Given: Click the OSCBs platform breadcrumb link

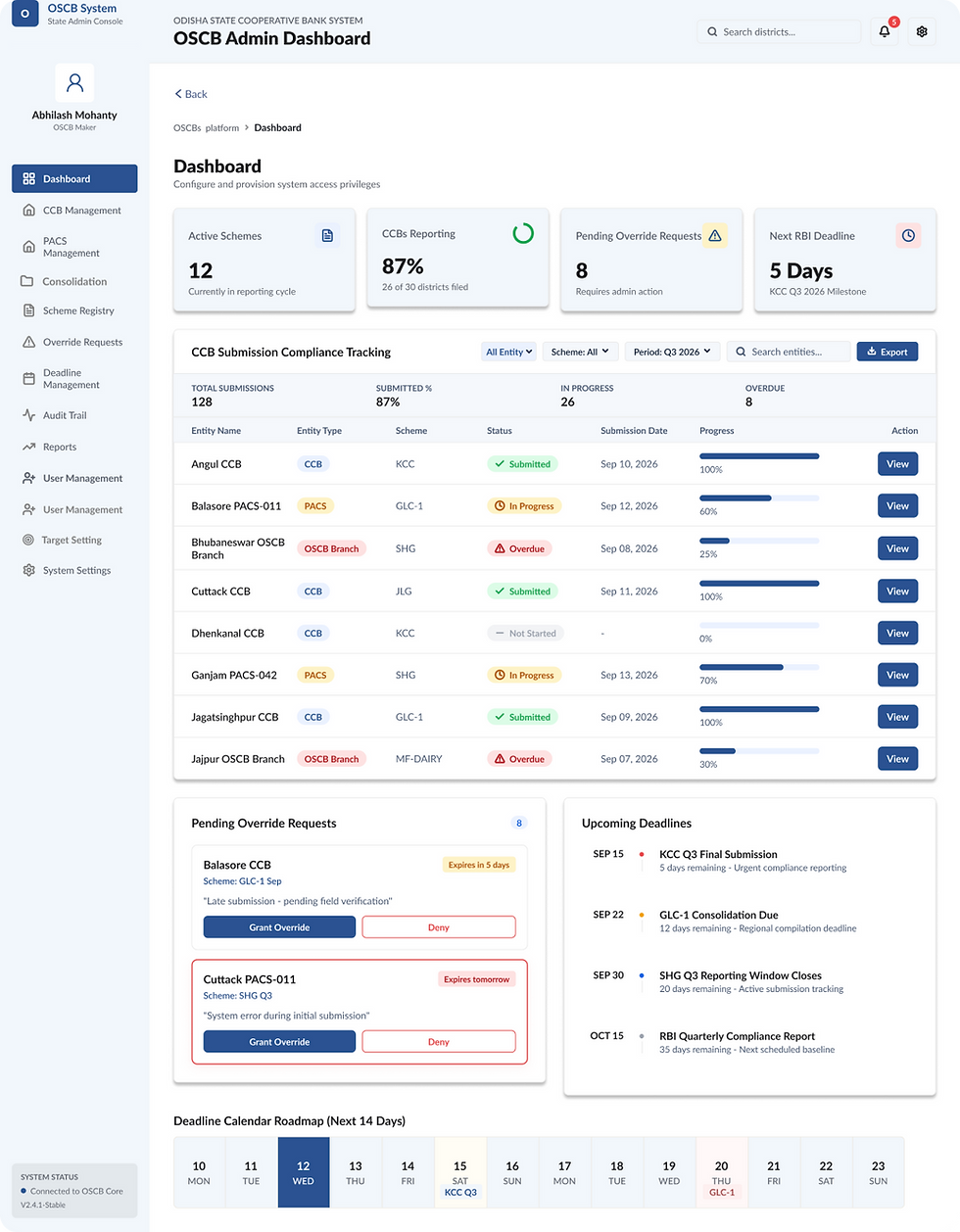Looking at the screenshot, I should click(x=206, y=127).
